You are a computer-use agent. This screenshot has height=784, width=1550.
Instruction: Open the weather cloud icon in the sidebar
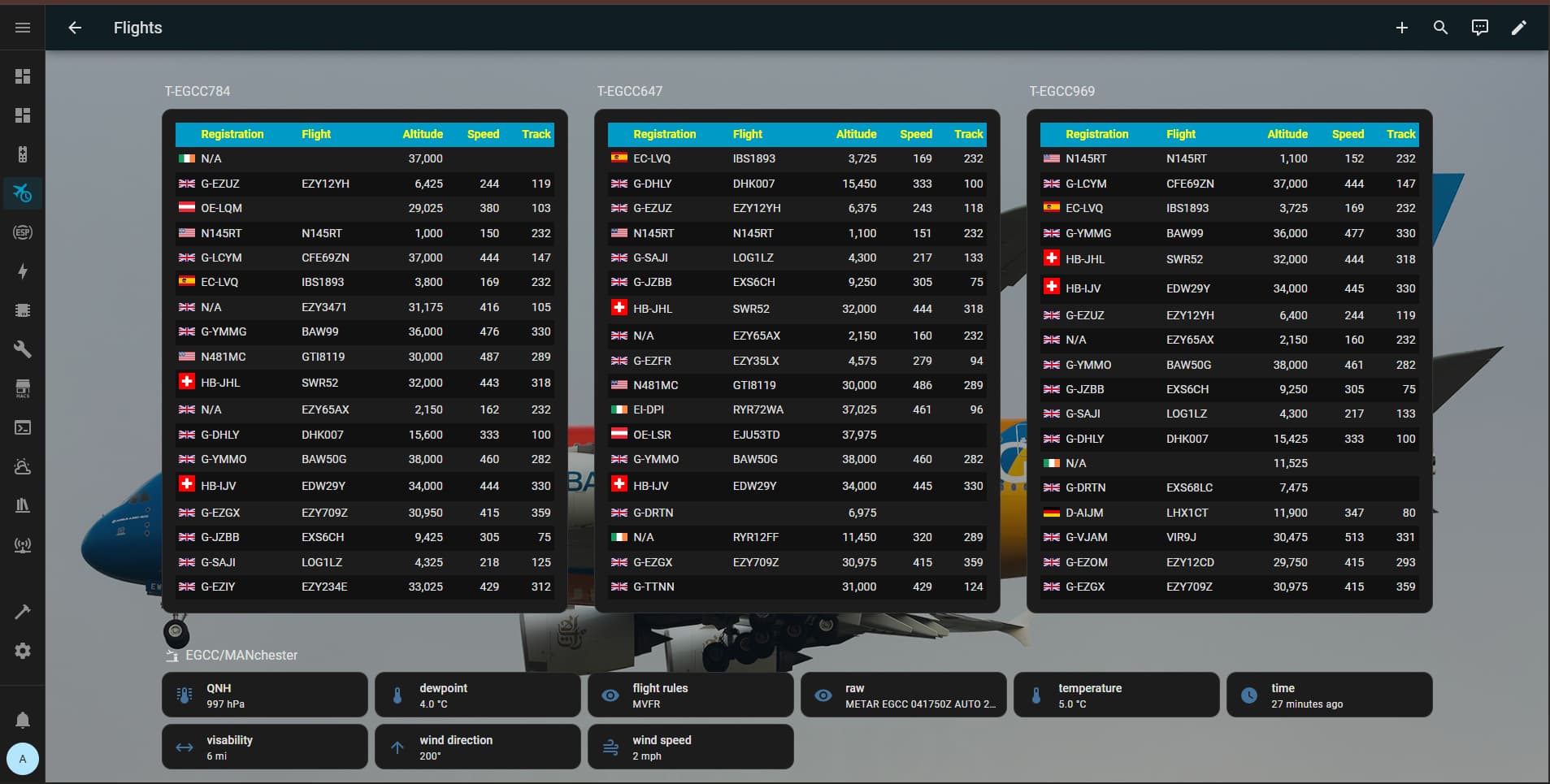click(x=23, y=466)
